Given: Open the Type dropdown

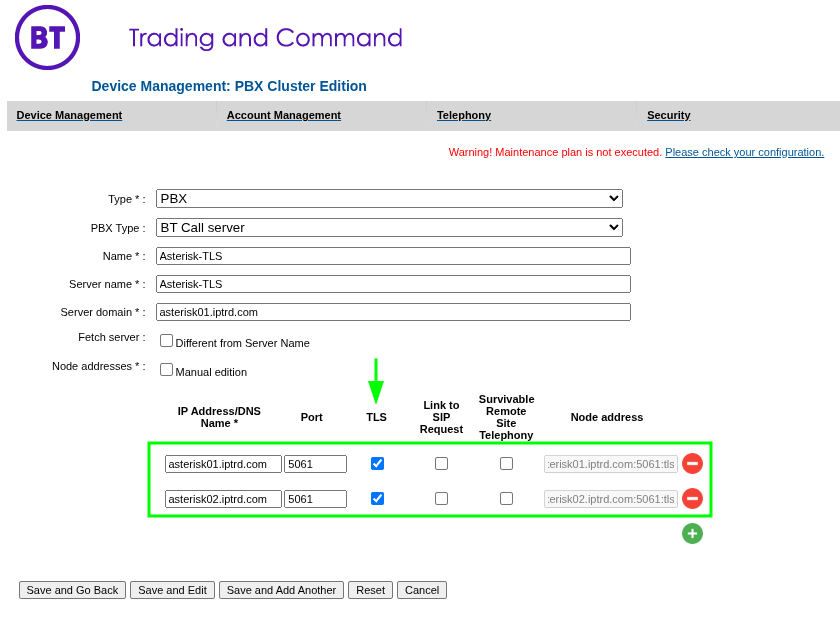Looking at the screenshot, I should coord(389,198).
